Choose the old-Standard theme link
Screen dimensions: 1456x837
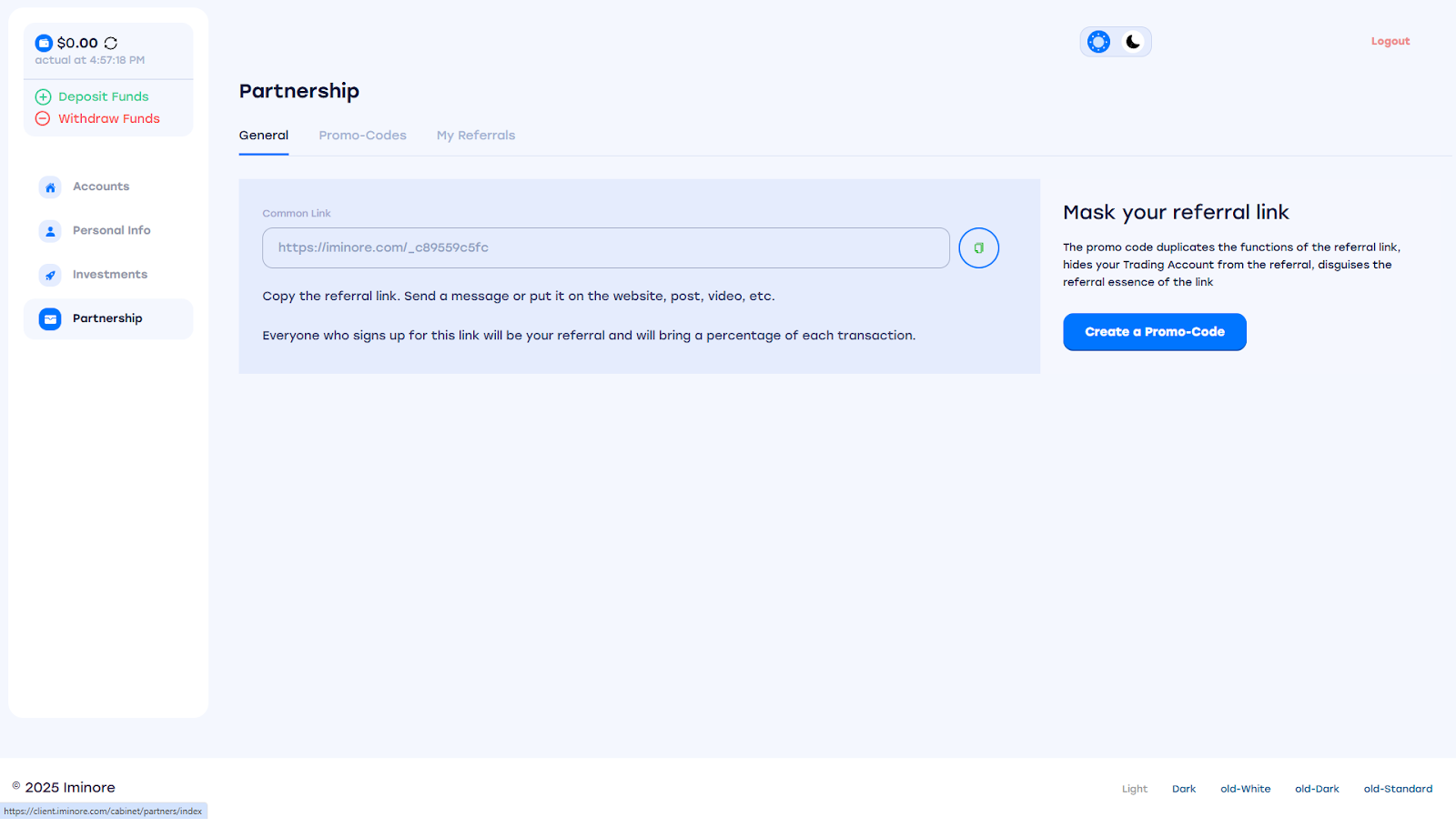[1398, 789]
